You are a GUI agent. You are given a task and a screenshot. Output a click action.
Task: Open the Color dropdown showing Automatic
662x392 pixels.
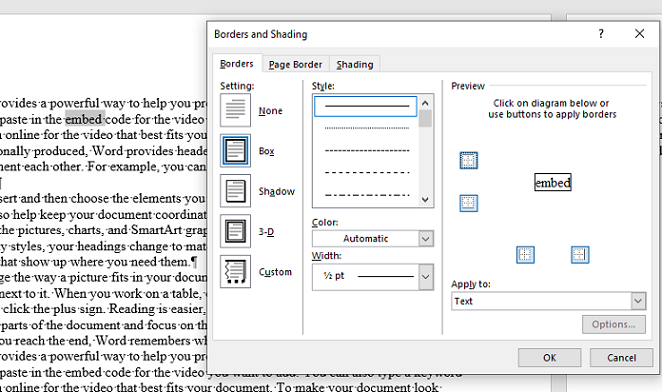[373, 239]
